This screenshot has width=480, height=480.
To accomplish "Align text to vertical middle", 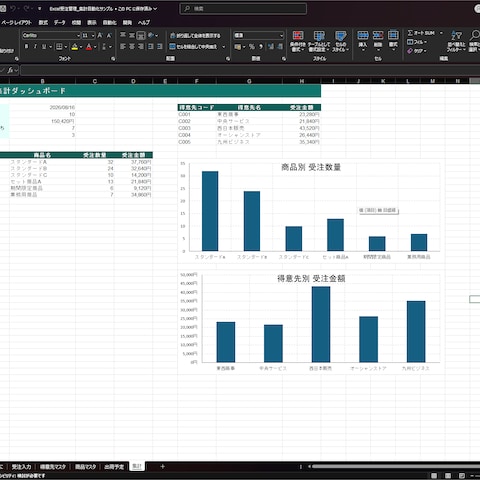I will point(132,35).
